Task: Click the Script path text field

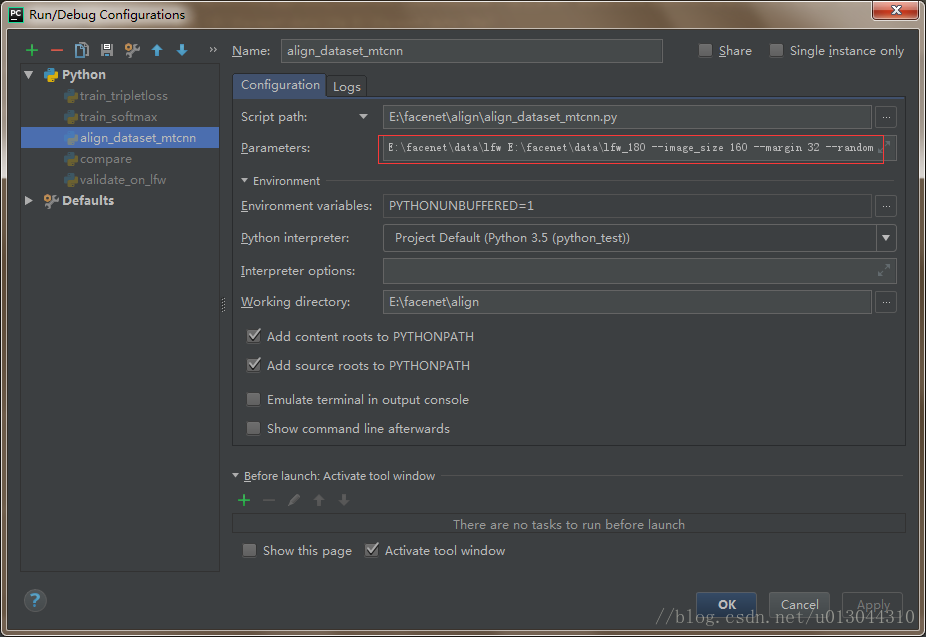Action: [627, 117]
